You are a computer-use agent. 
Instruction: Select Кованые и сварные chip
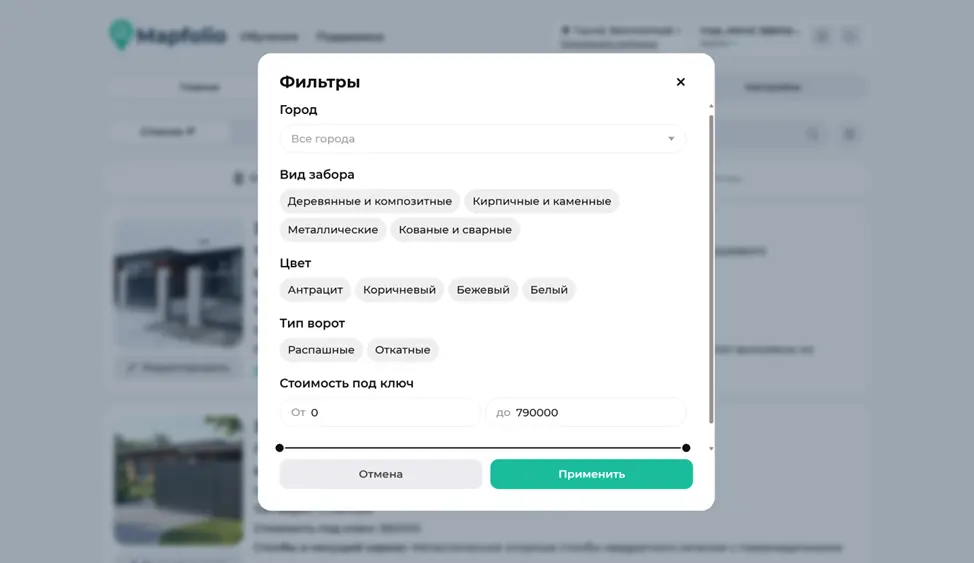click(x=455, y=230)
